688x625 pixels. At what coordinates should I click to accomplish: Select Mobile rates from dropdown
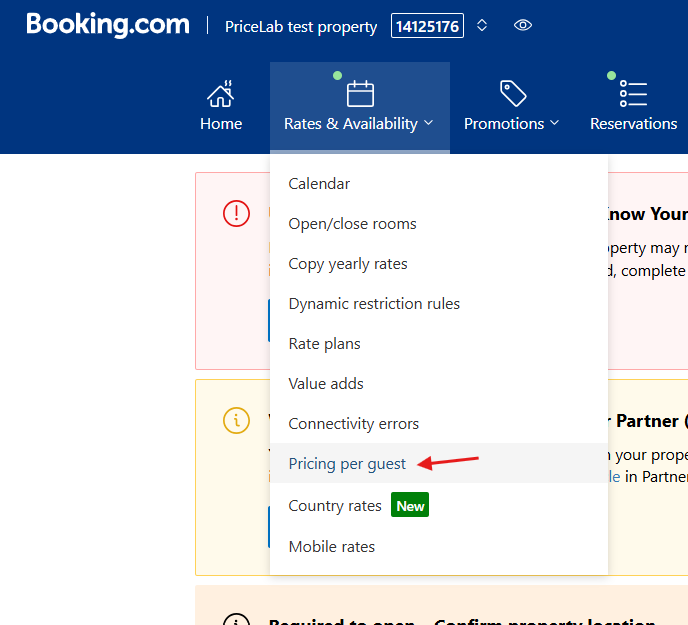click(439, 547)
